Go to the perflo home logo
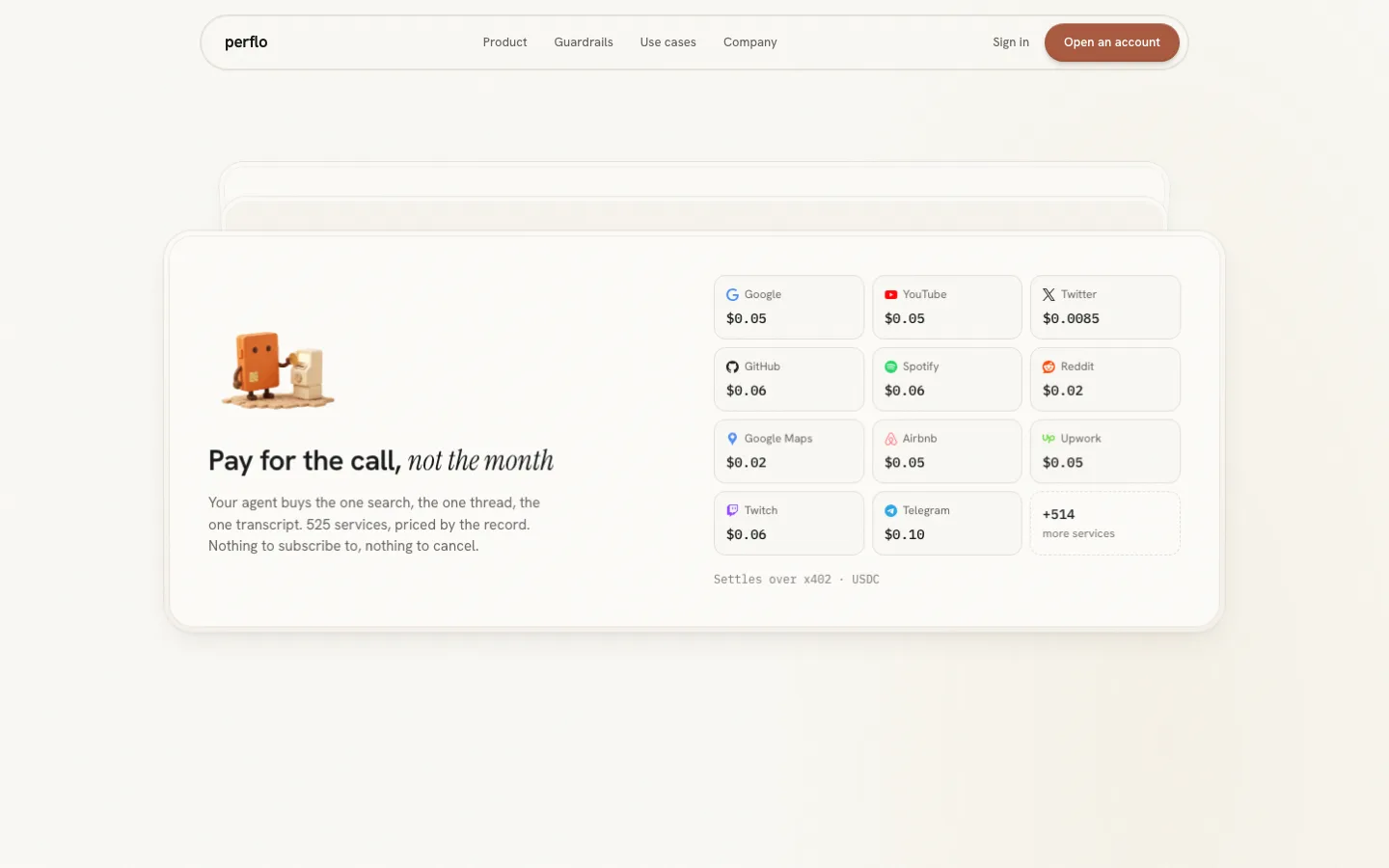The height and width of the screenshot is (868, 1389). coord(246,42)
